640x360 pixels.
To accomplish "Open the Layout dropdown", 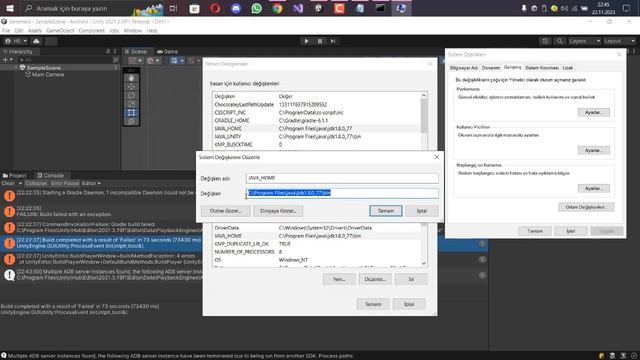I will (x=619, y=41).
